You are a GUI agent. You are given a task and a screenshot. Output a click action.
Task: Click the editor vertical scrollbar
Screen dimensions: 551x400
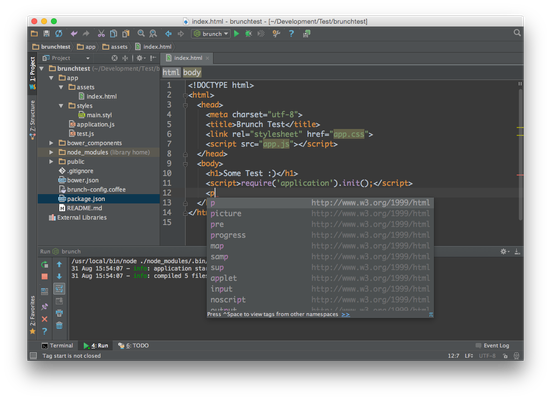(x=520, y=155)
